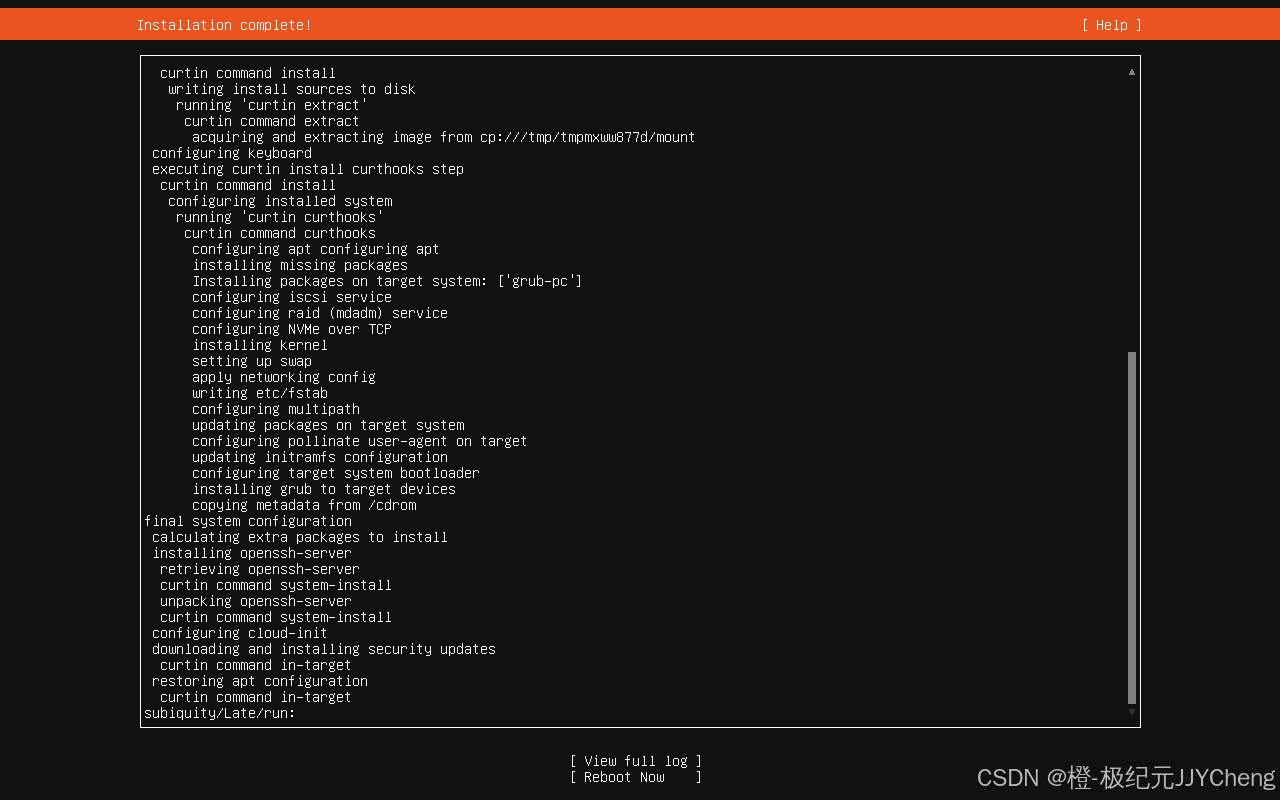Select the 'writing etc/fstab' log line
The width and height of the screenshot is (1280, 800).
pyautogui.click(x=260, y=393)
